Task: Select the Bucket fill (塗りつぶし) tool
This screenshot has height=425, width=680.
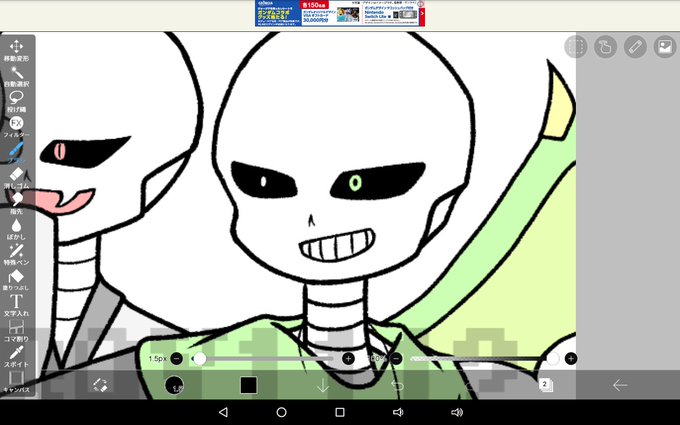Action: (x=16, y=280)
